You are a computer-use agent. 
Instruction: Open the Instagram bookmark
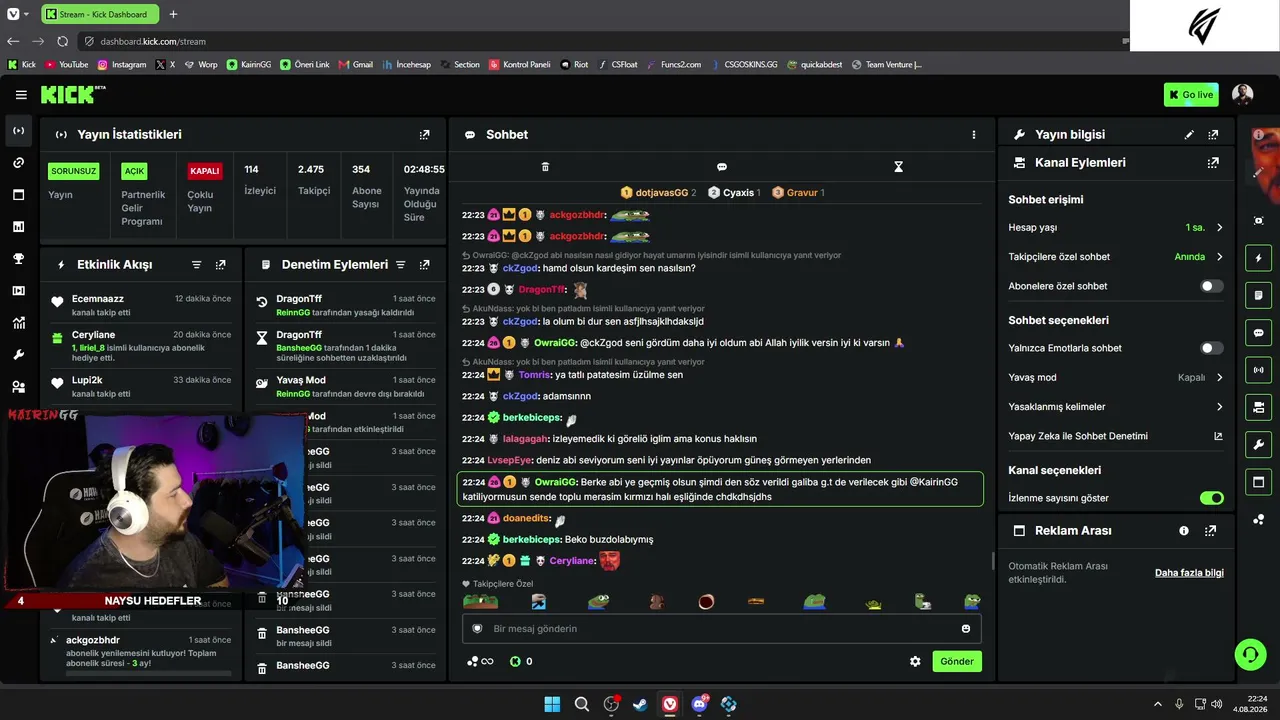[122, 65]
